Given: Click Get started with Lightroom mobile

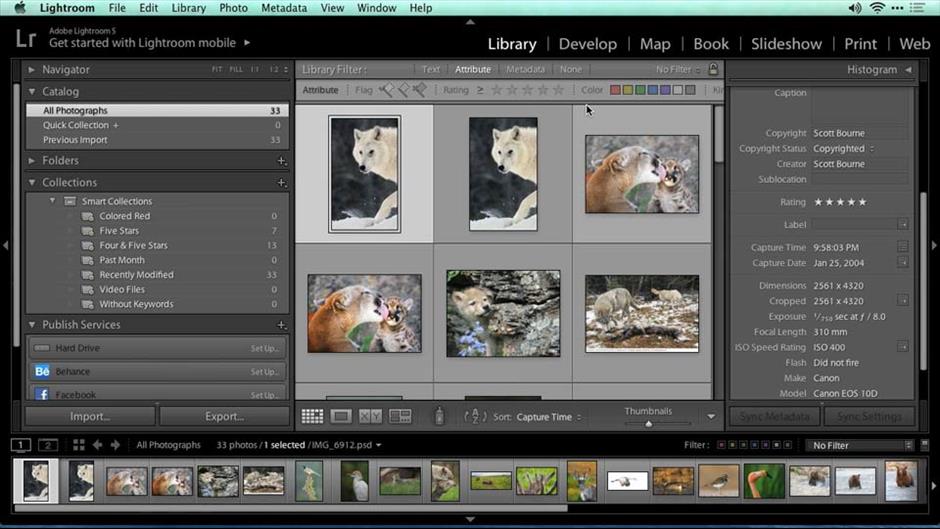Looking at the screenshot, I should (142, 43).
